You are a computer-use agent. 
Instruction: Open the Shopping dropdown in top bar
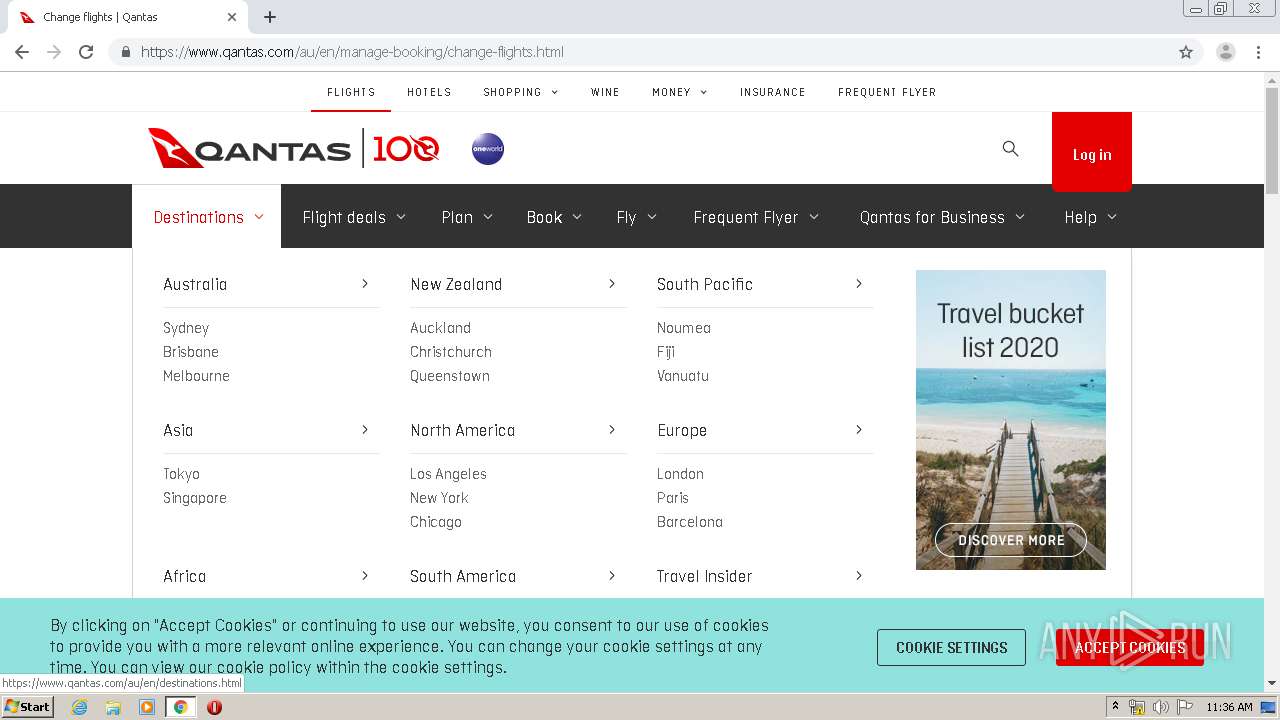point(521,92)
